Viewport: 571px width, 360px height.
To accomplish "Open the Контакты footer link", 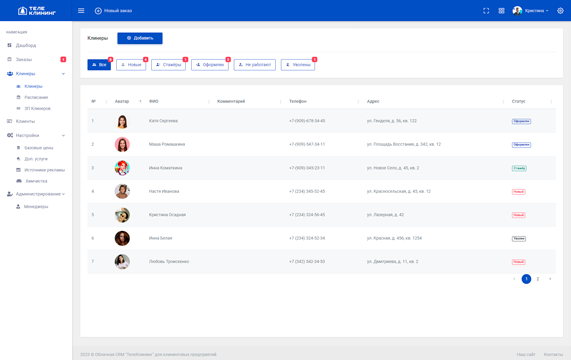I will tap(553, 354).
